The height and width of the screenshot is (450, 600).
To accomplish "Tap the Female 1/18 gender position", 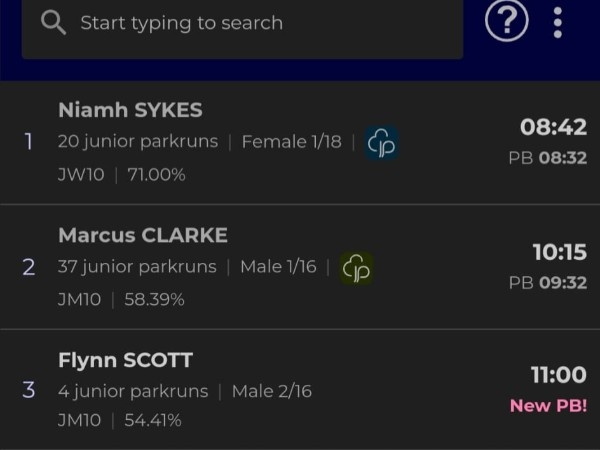I will (291, 142).
